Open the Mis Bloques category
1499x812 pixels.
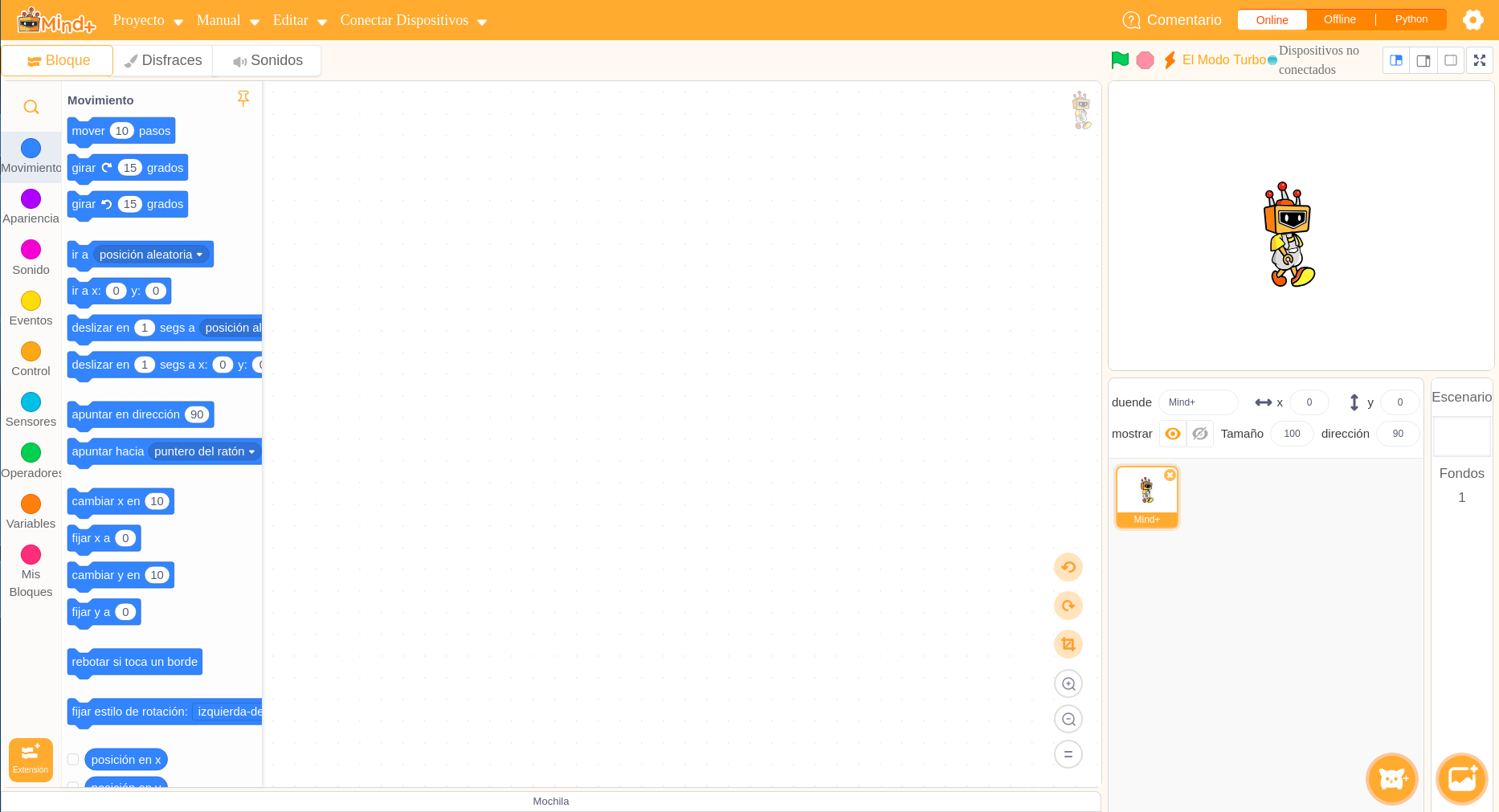click(x=31, y=572)
